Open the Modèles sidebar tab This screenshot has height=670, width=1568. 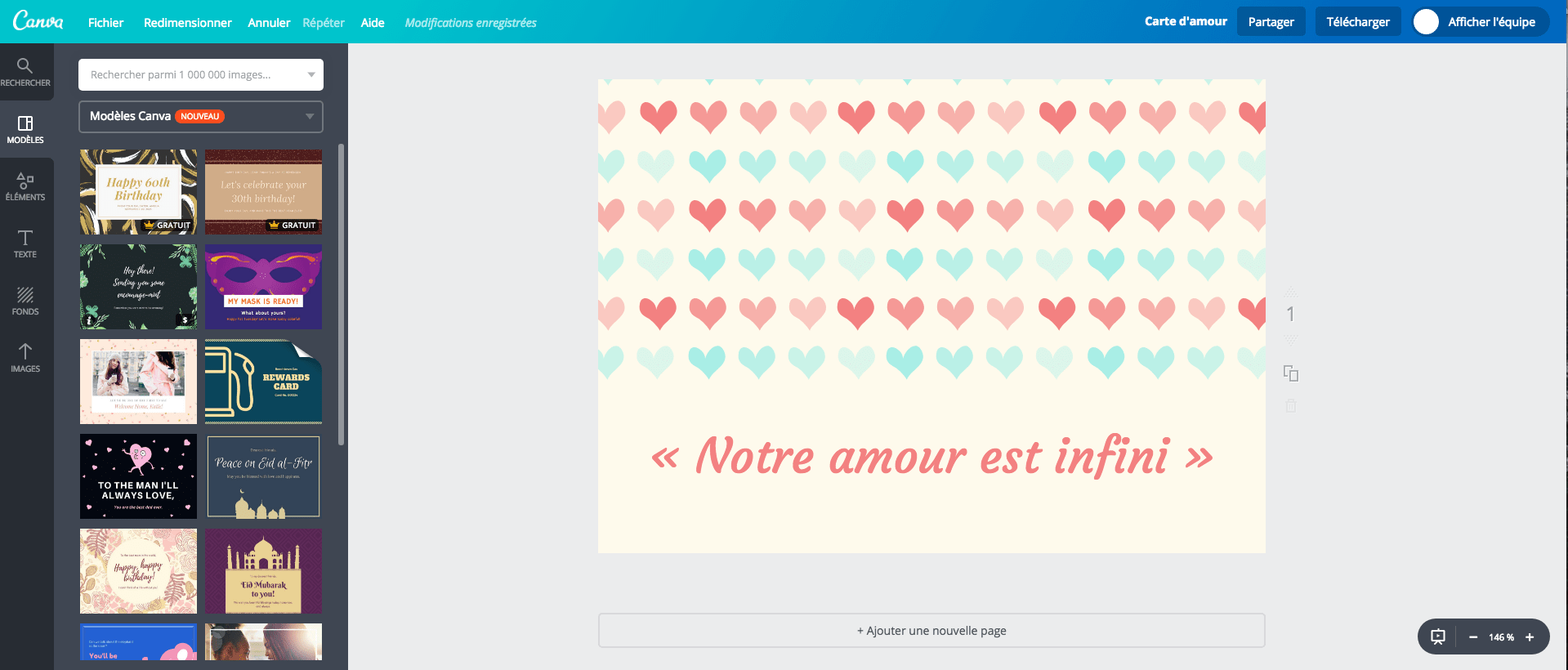(x=25, y=129)
